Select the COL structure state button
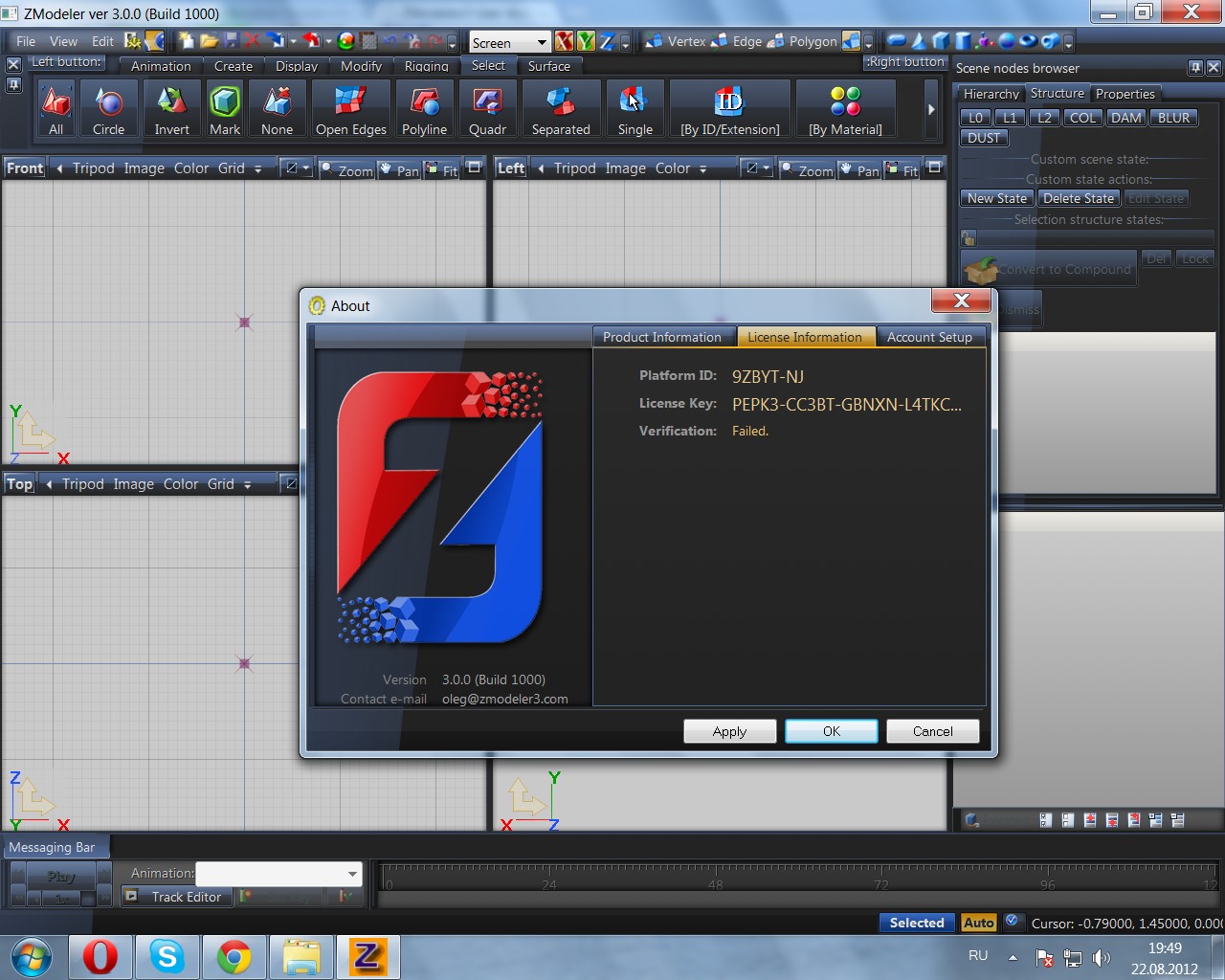This screenshot has height=980, width=1225. click(1082, 118)
